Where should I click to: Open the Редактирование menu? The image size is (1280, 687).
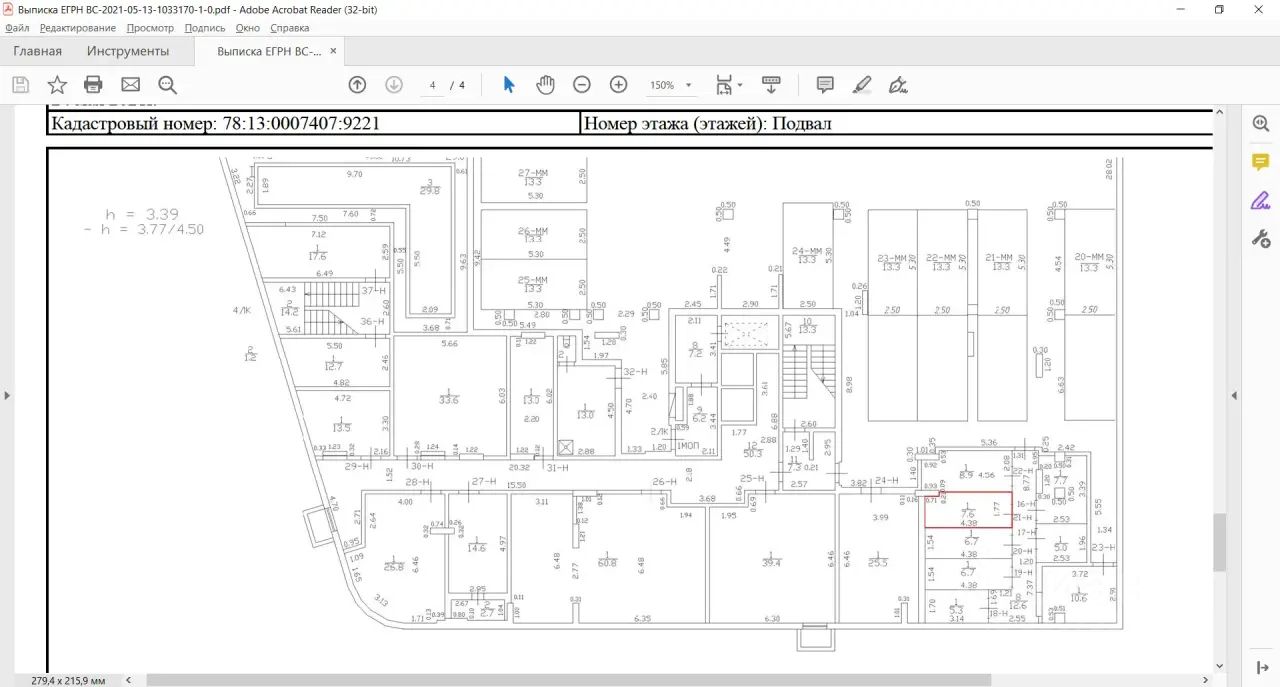click(x=78, y=28)
